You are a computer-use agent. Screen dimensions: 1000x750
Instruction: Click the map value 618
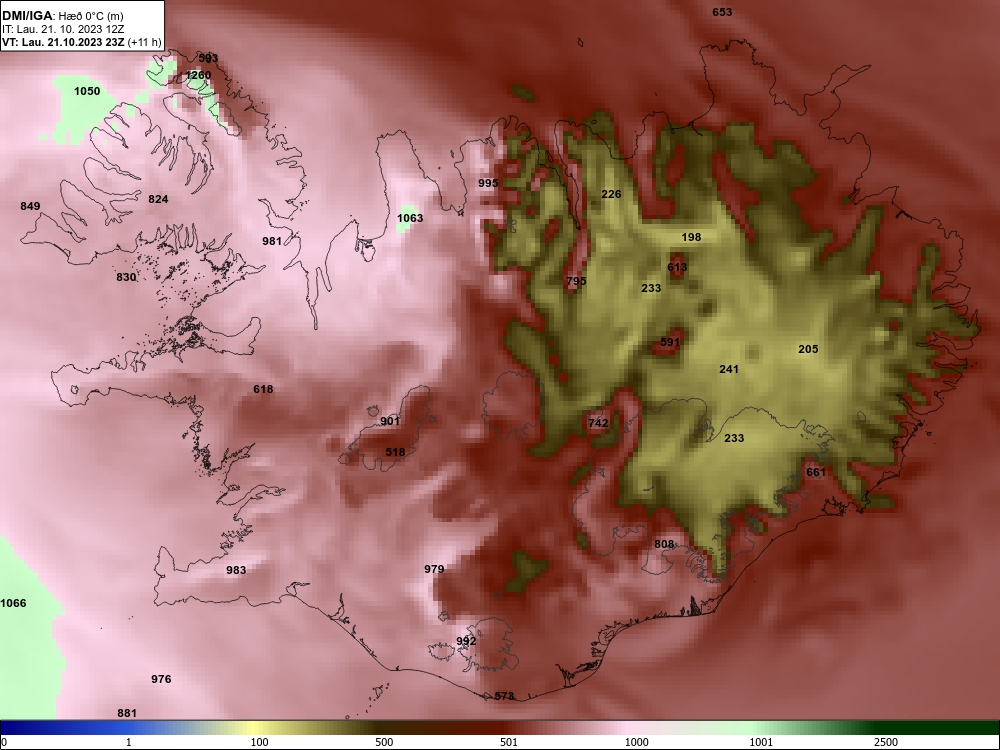click(263, 389)
